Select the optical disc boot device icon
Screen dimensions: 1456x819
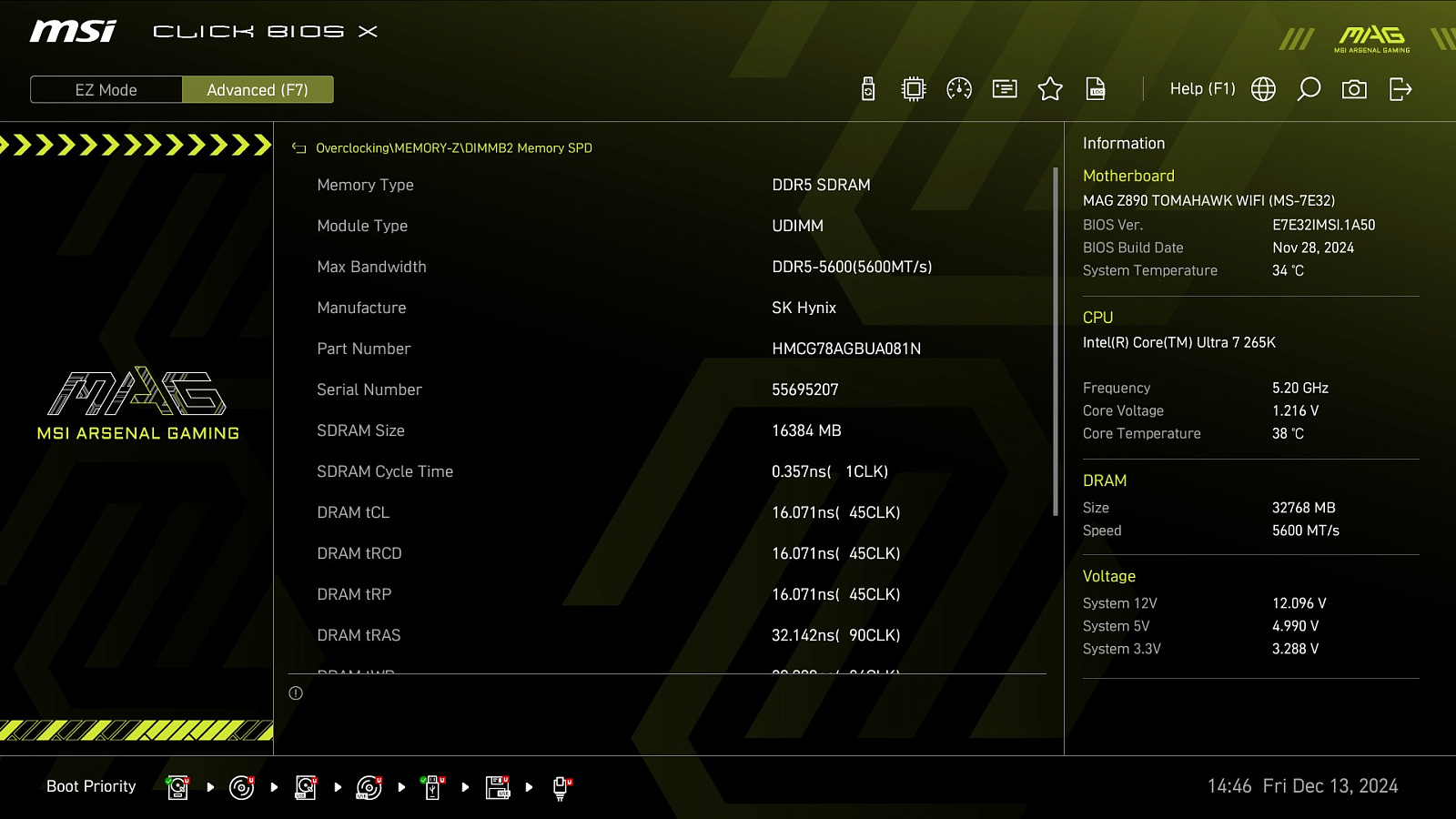[241, 787]
